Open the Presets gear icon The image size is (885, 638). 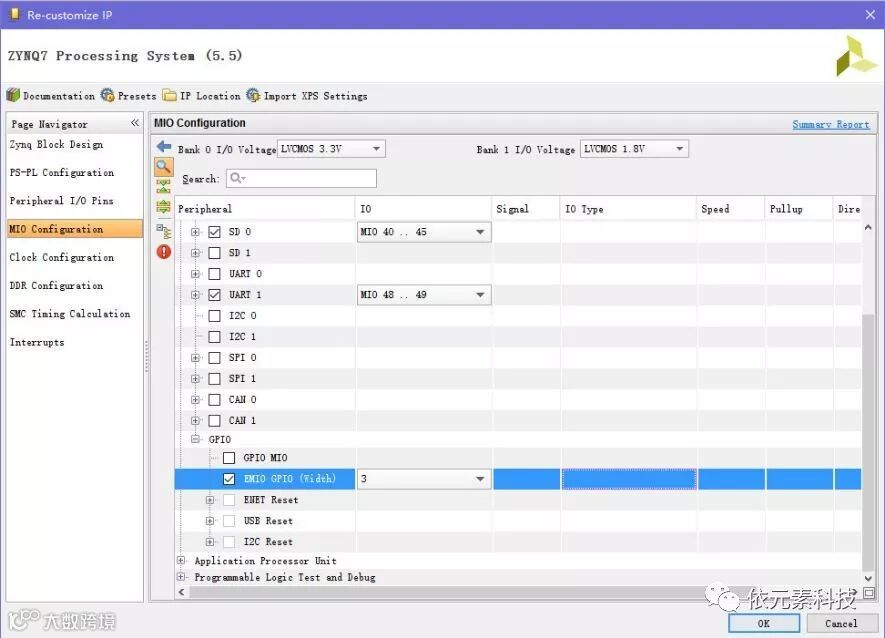point(107,95)
